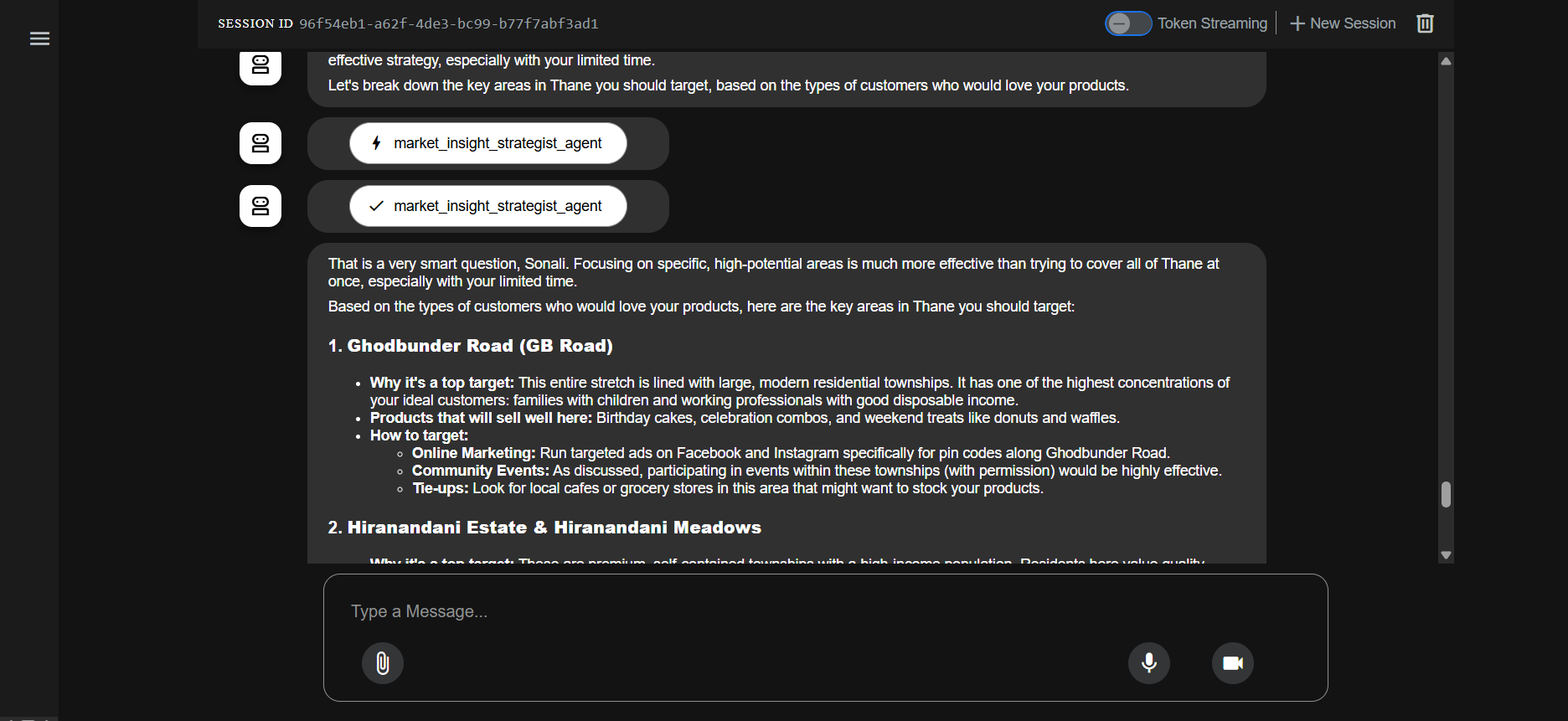Open the market_insight_strategist_agent checkmark response chip
The height and width of the screenshot is (721, 1568).
[x=488, y=206]
